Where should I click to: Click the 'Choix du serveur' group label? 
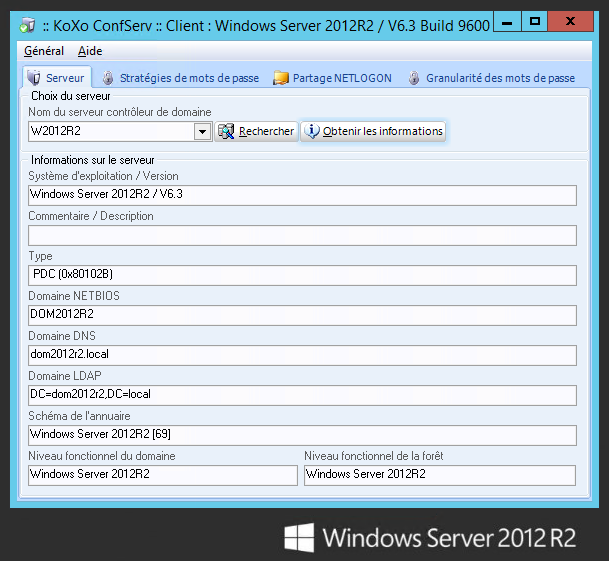[x=71, y=96]
